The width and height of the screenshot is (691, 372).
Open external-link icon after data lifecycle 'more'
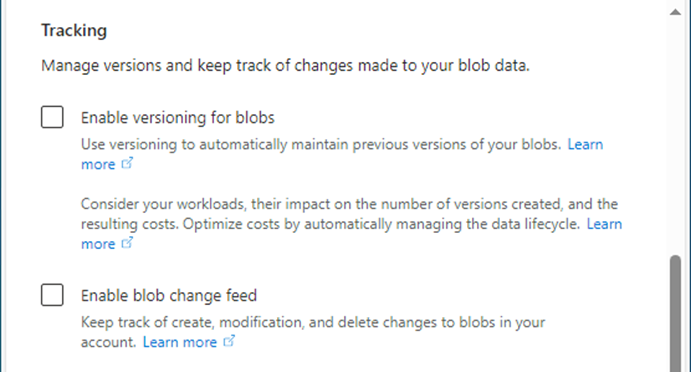(127, 243)
